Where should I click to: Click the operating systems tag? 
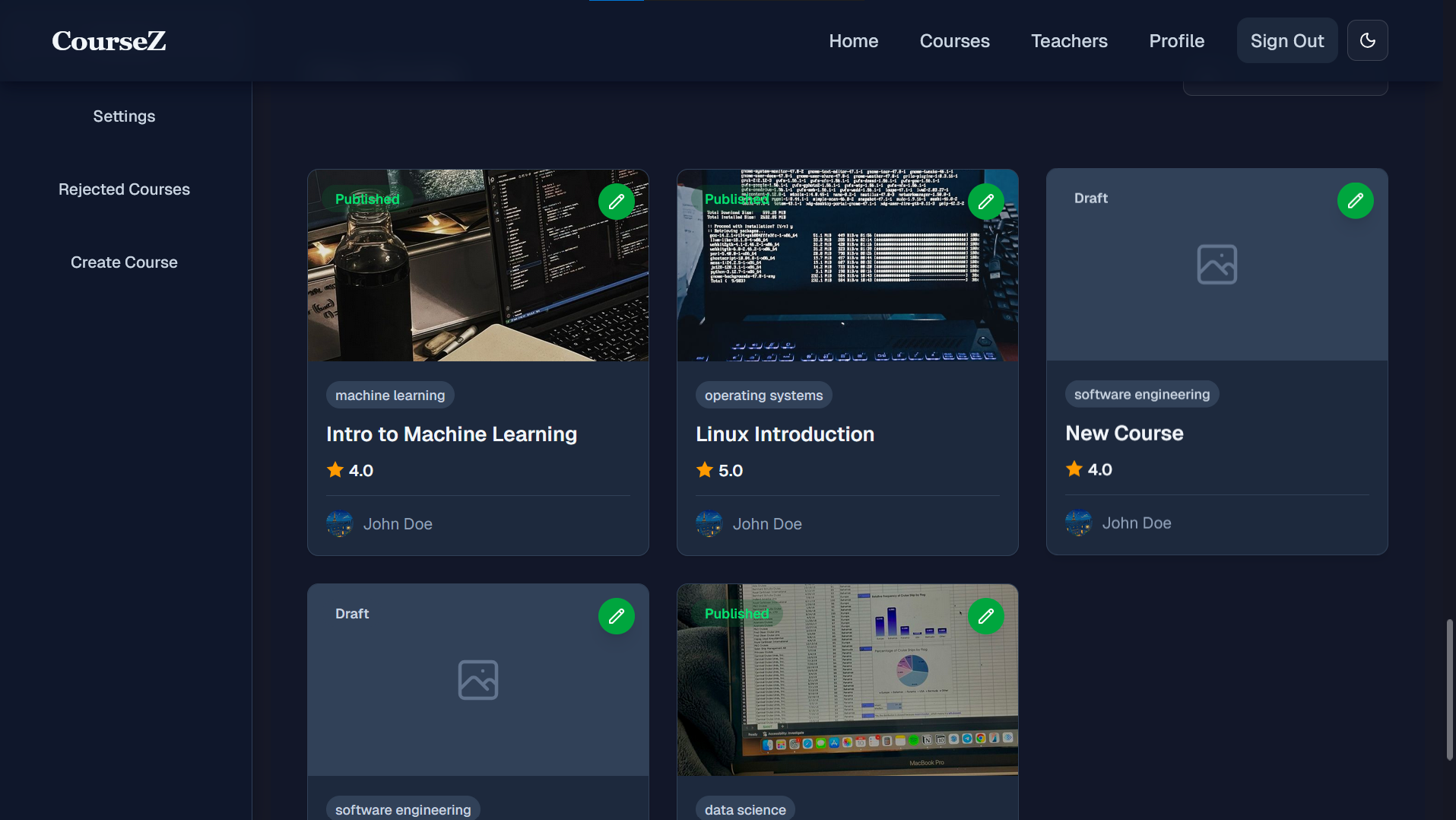(x=763, y=396)
